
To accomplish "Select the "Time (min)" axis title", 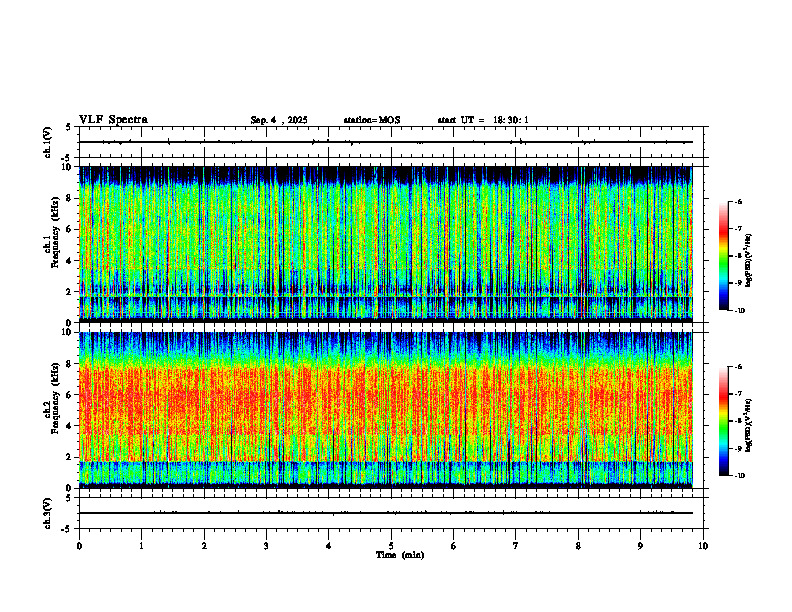I will 400,555.
